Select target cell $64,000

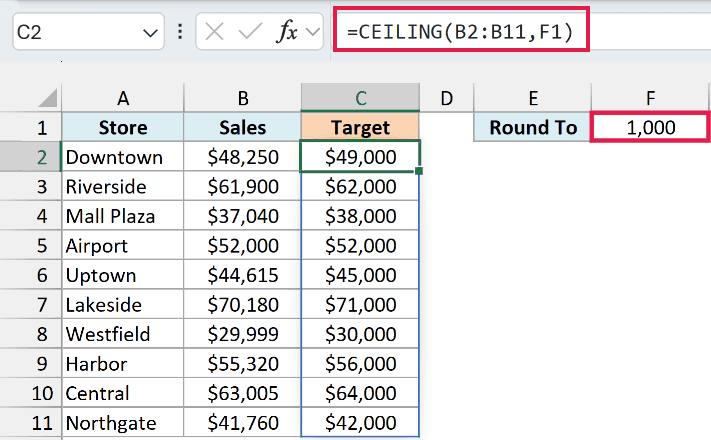click(x=360, y=392)
